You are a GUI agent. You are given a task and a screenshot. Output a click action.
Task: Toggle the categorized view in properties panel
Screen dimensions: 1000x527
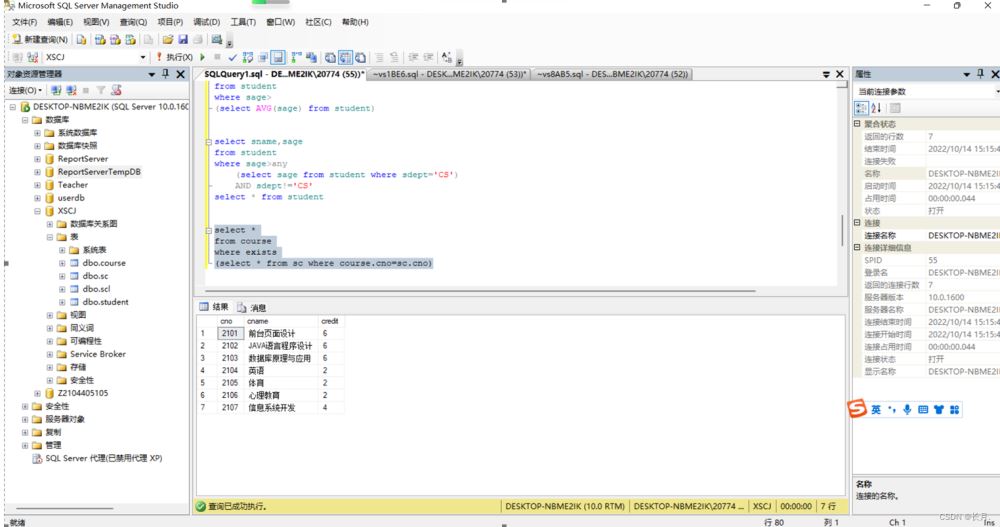[861, 108]
